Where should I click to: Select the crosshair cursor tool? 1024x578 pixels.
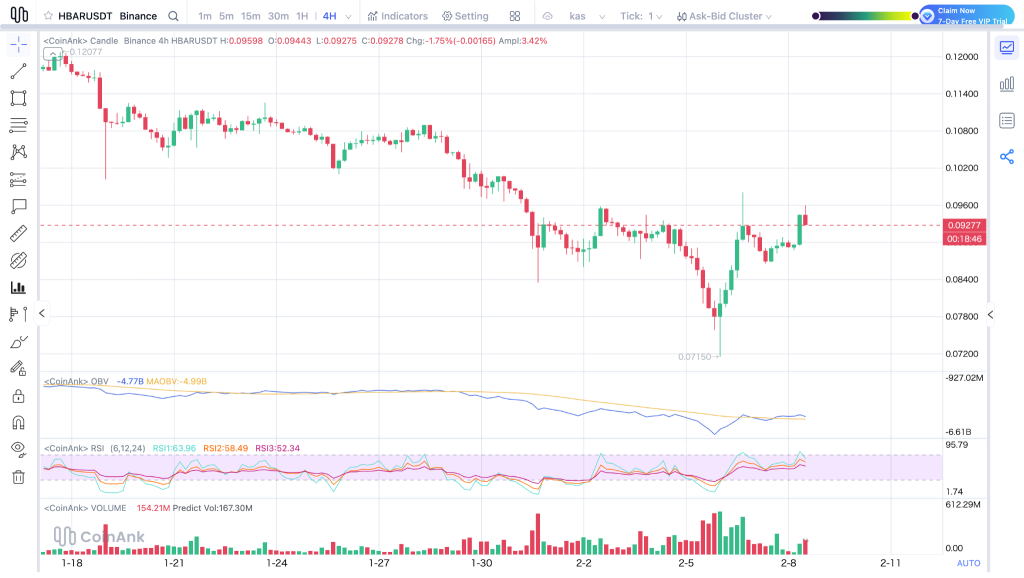click(x=18, y=42)
